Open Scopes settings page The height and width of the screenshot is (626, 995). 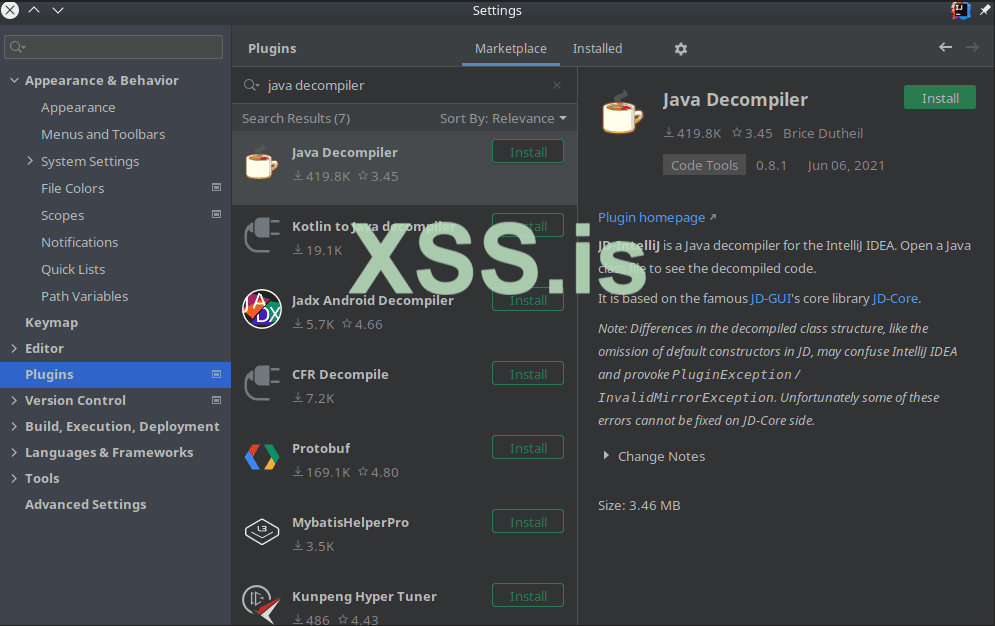(62, 216)
